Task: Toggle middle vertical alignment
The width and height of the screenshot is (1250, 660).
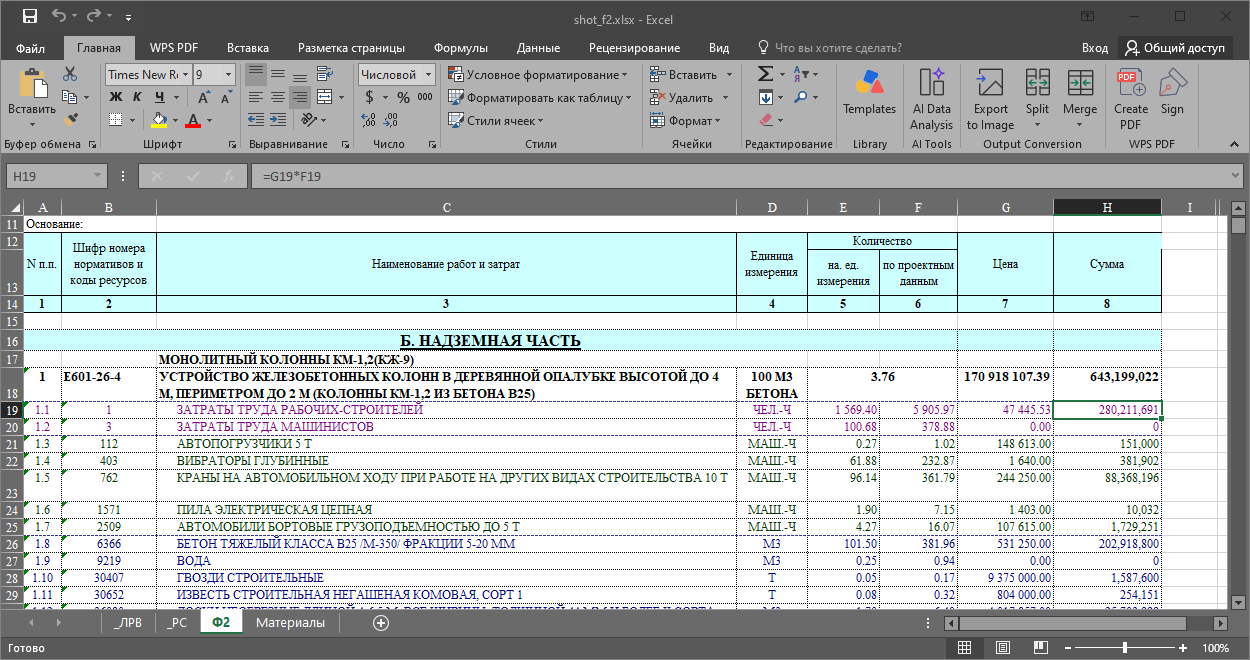Action: [x=277, y=74]
